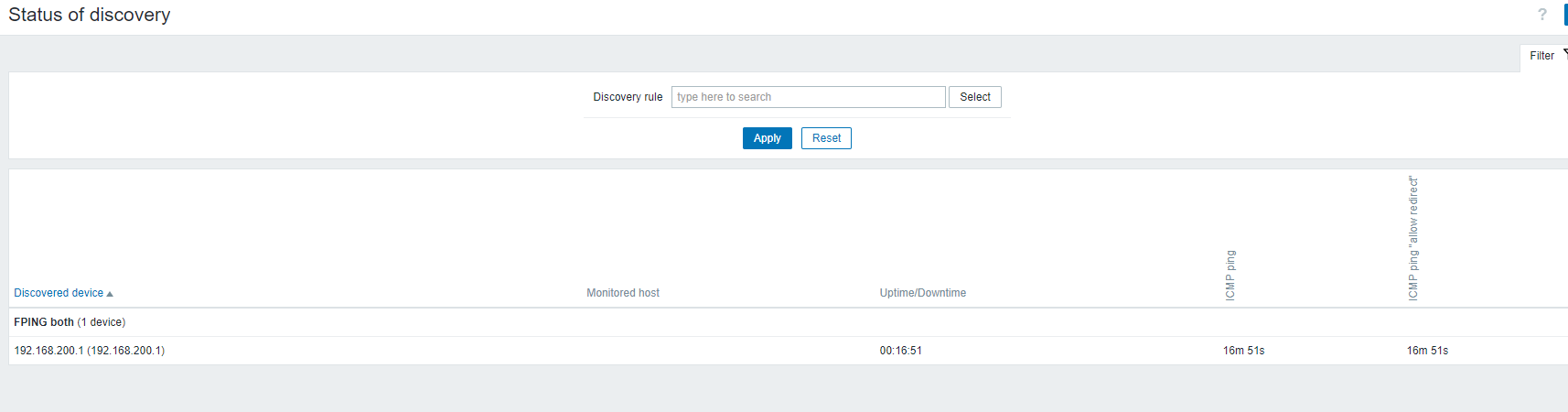Select the FPING both group row
This screenshot has height=412, width=1568.
tap(70, 322)
